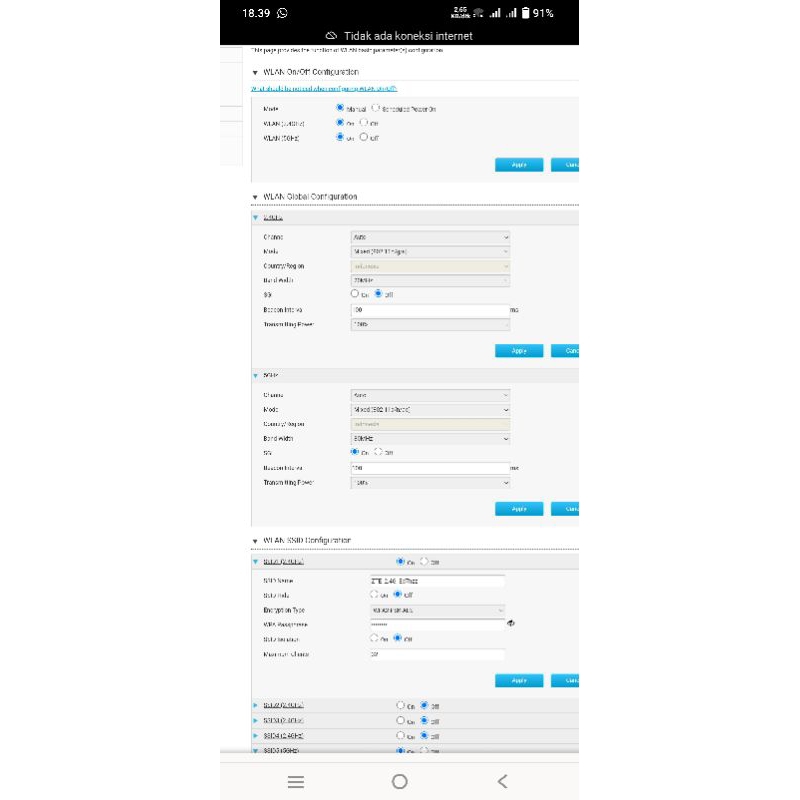
Task: Select Manual mode radio button
Action: 340,108
